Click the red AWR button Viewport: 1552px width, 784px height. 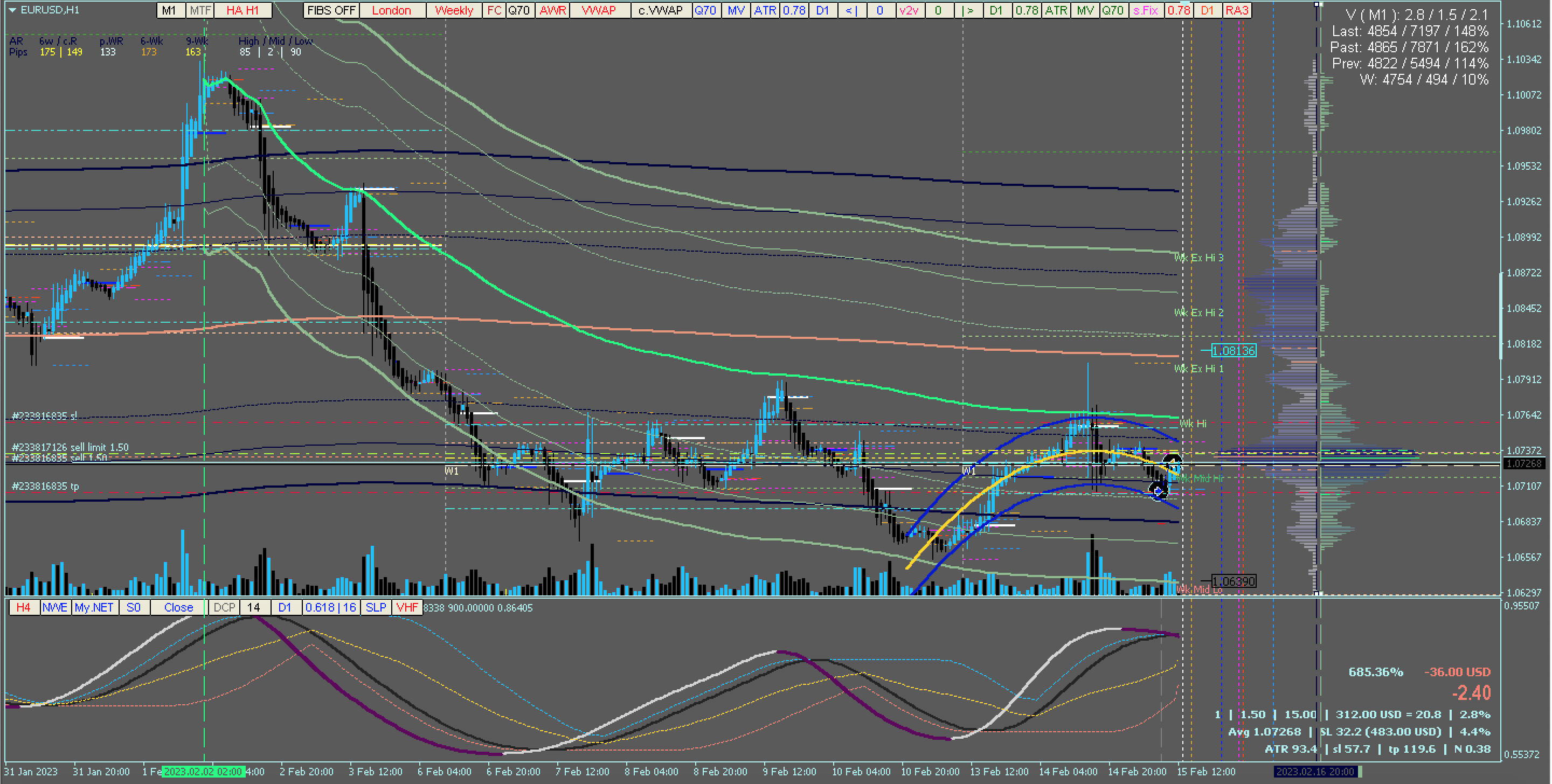click(552, 10)
